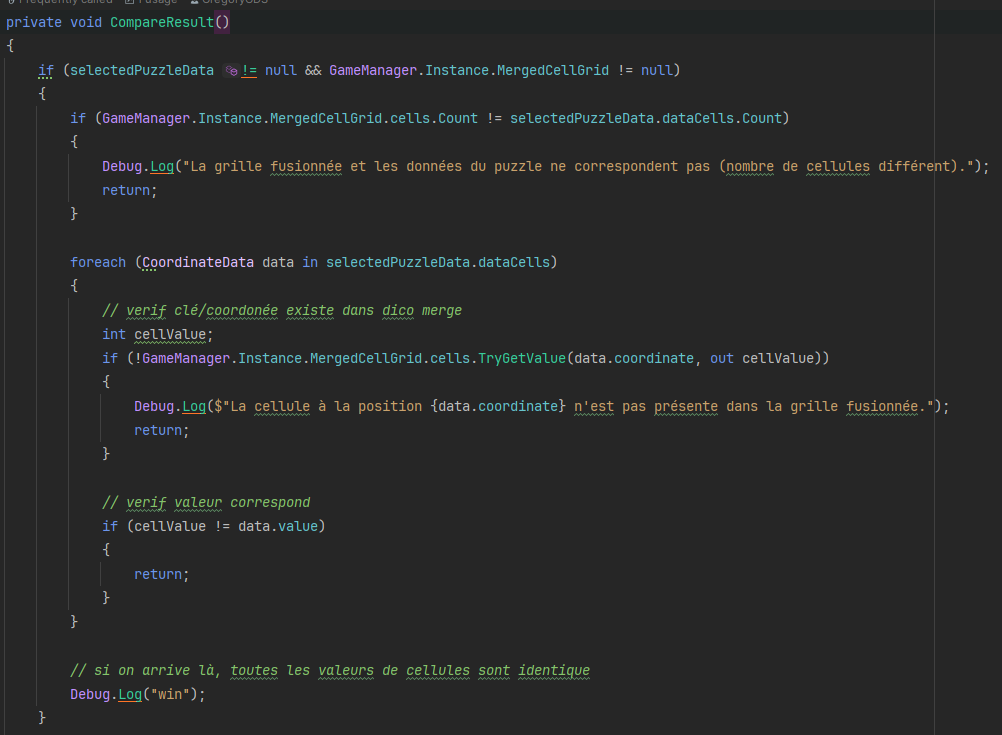The width and height of the screenshot is (1002, 735).
Task: Click the comment "// verif valeur correspond"
Action: click(206, 502)
